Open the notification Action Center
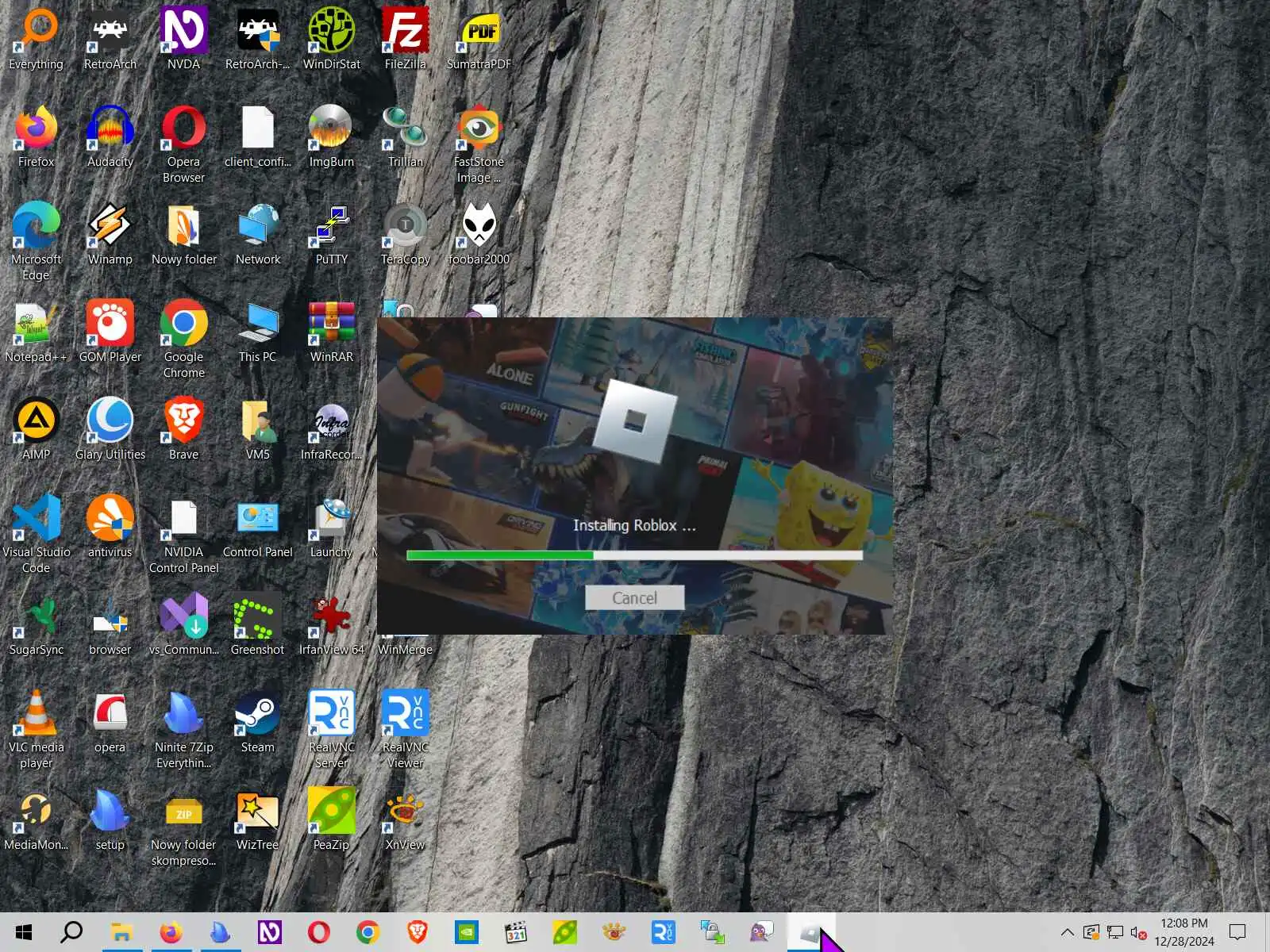The image size is (1270, 952). click(1237, 932)
